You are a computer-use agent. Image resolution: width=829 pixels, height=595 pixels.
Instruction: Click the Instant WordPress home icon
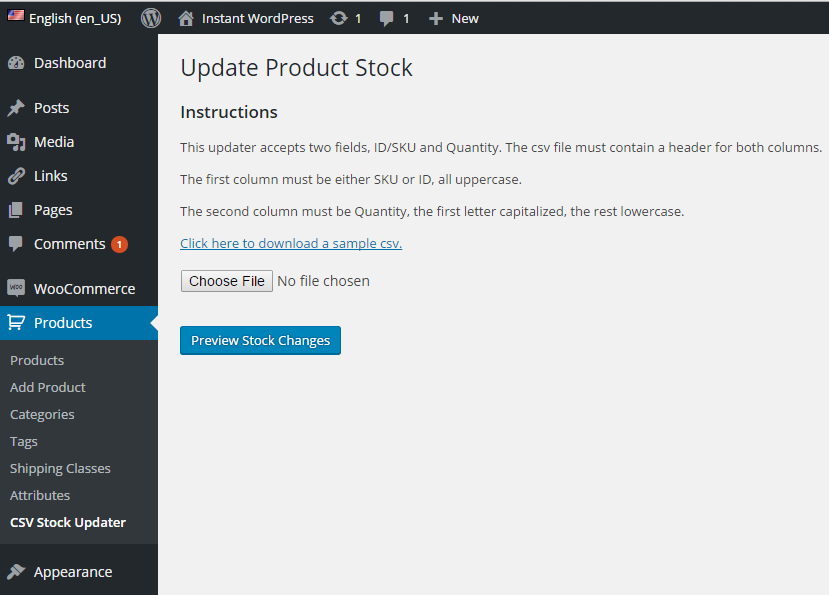(x=186, y=18)
